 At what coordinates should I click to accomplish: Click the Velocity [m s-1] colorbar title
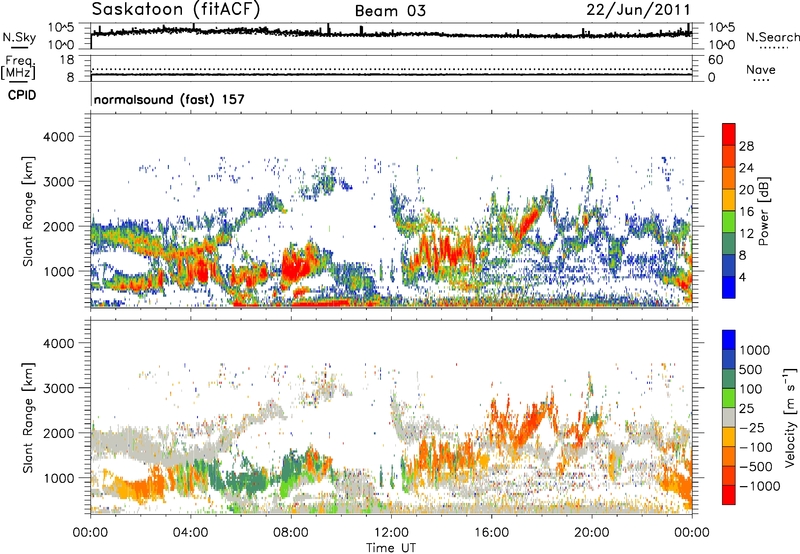[x=790, y=417]
